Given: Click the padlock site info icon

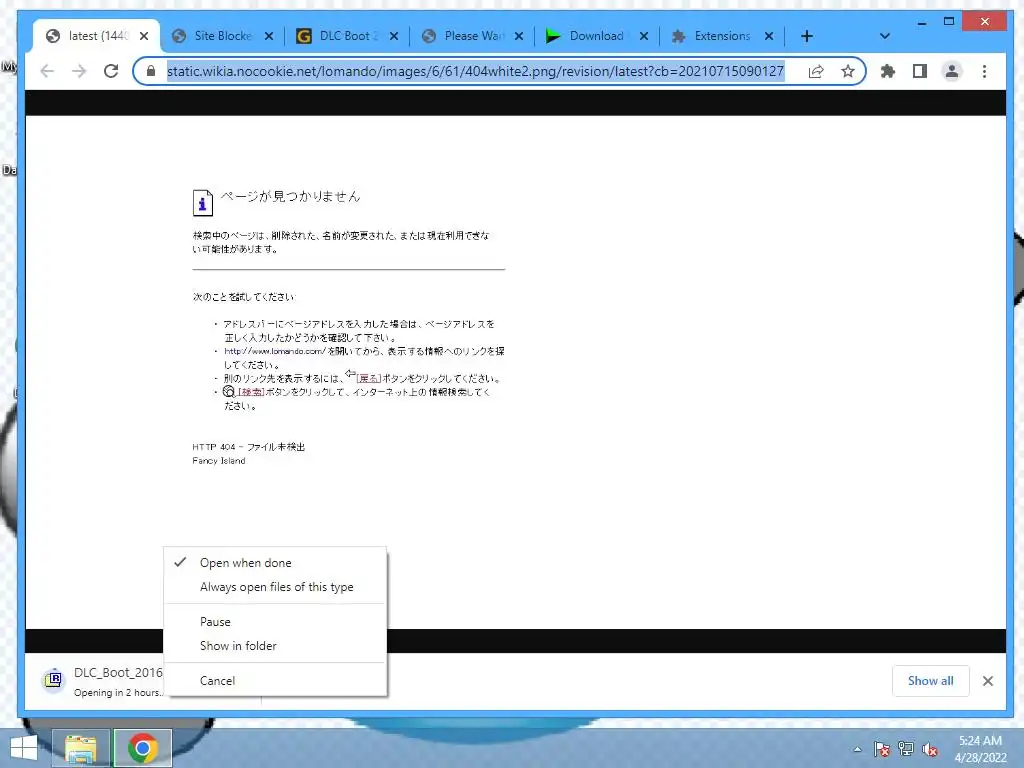Looking at the screenshot, I should click(151, 71).
